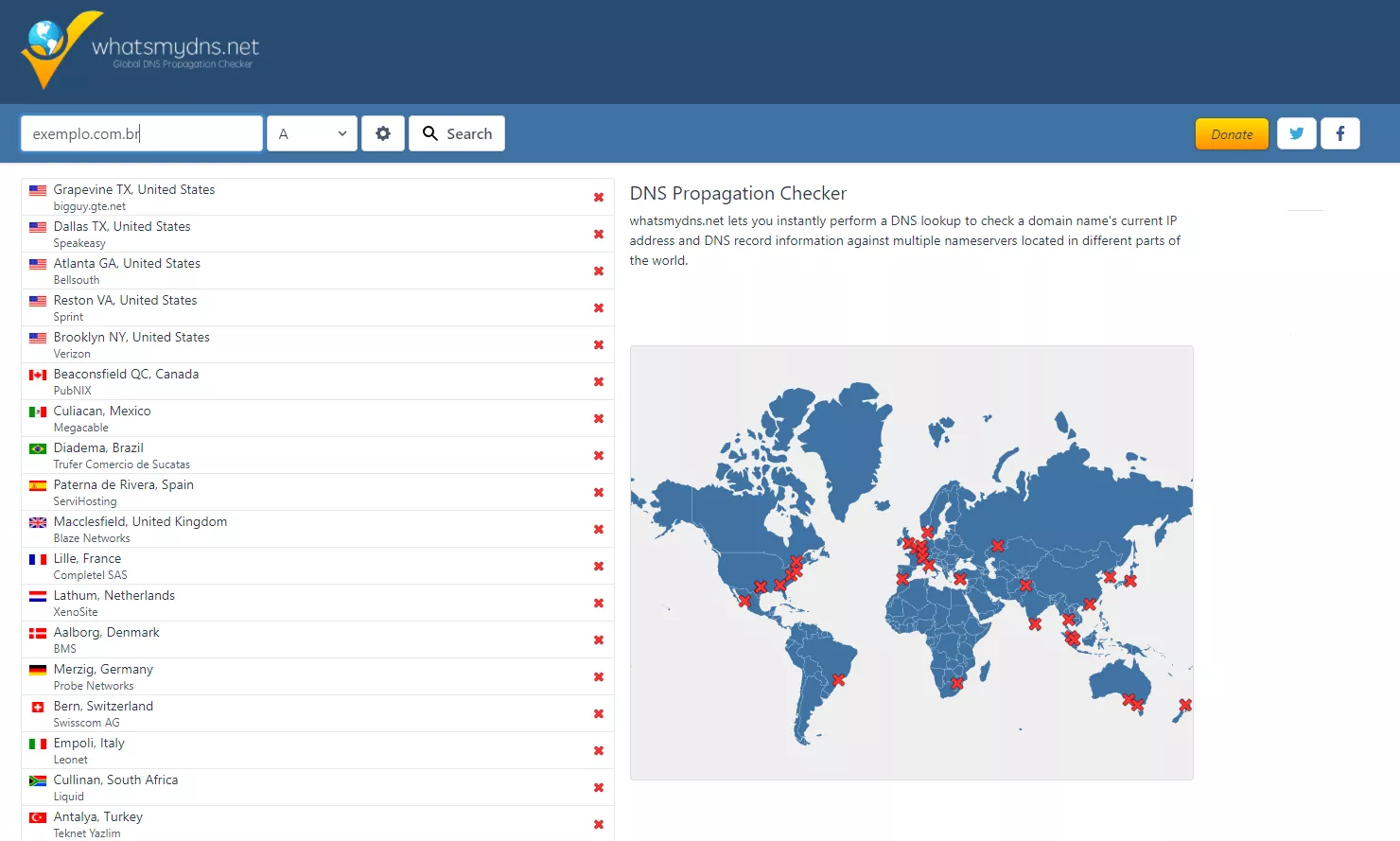Open the DNS settings gear button
1400x841 pixels.
(383, 133)
